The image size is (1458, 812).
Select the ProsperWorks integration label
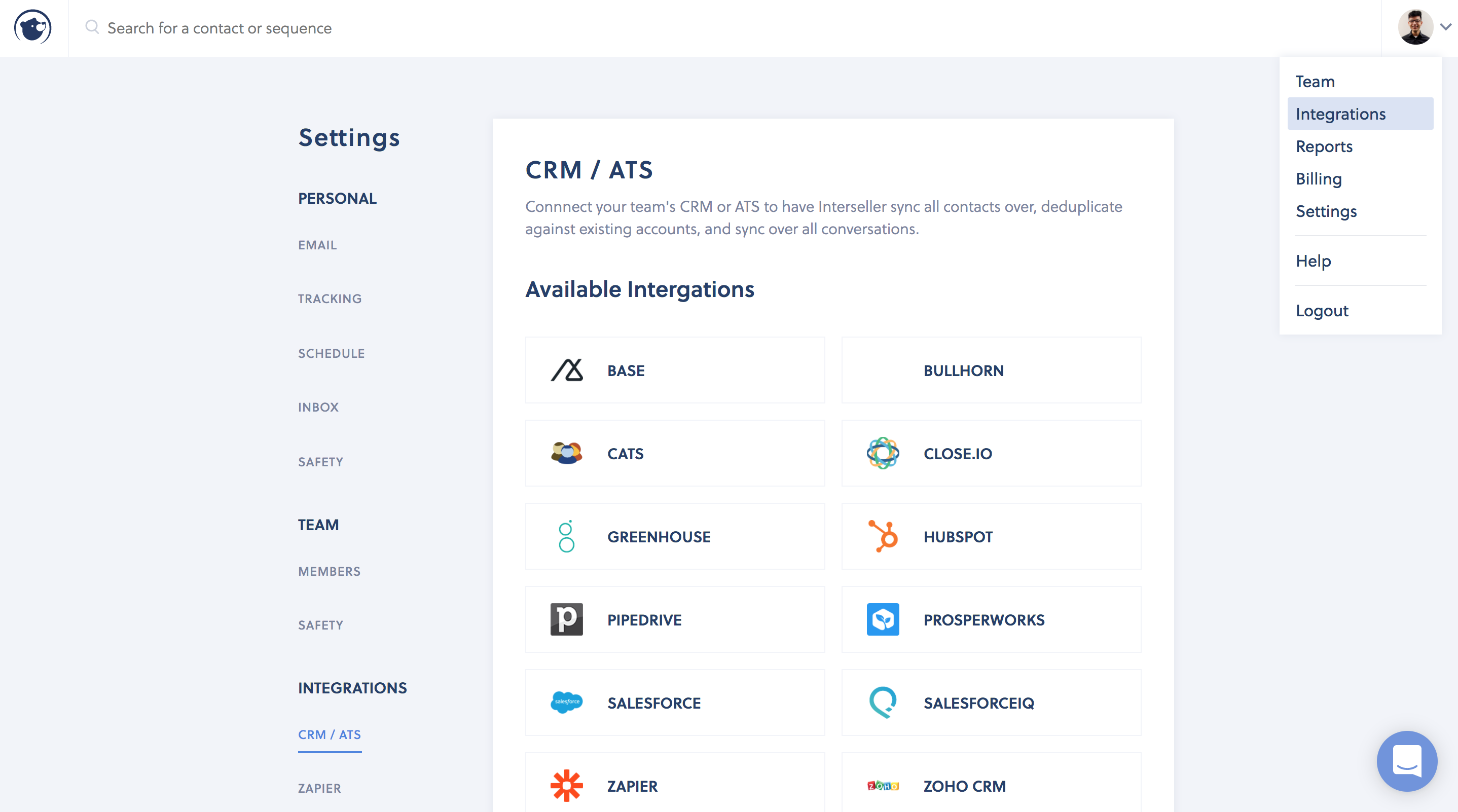click(985, 619)
